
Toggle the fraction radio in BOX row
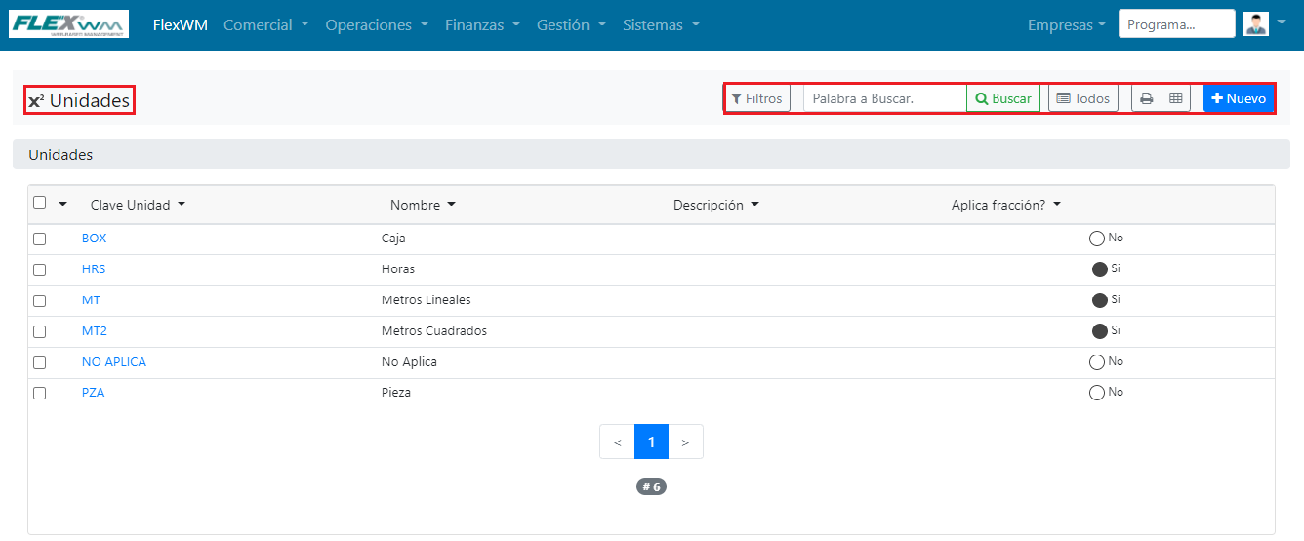click(x=1097, y=239)
